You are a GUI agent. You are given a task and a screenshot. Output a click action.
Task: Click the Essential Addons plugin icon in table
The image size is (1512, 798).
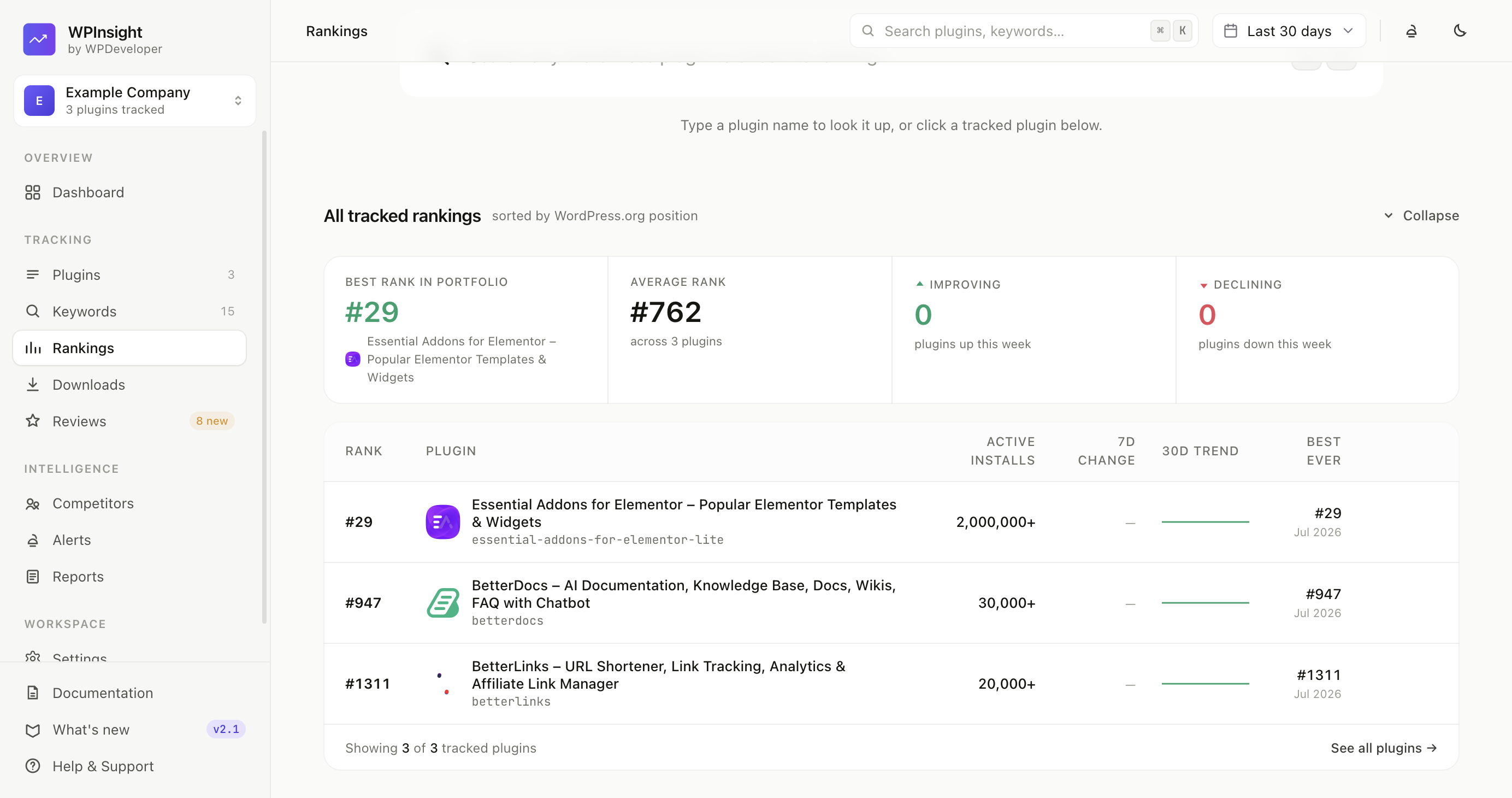click(442, 522)
